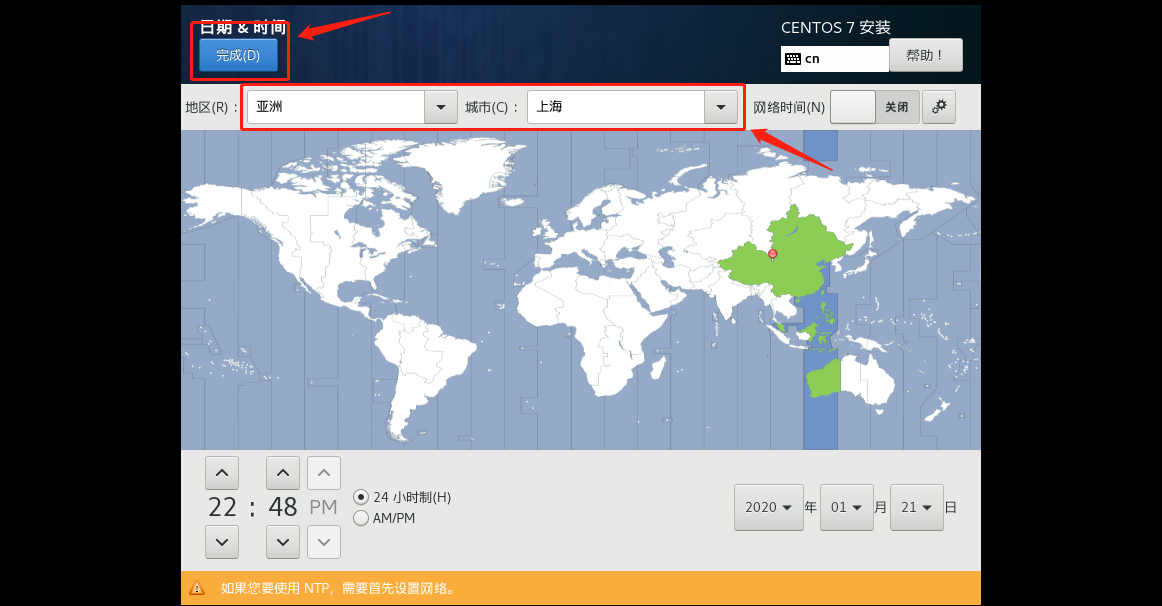1162x606 pixels.
Task: Increase the minutes with the up arrow
Action: pos(282,473)
